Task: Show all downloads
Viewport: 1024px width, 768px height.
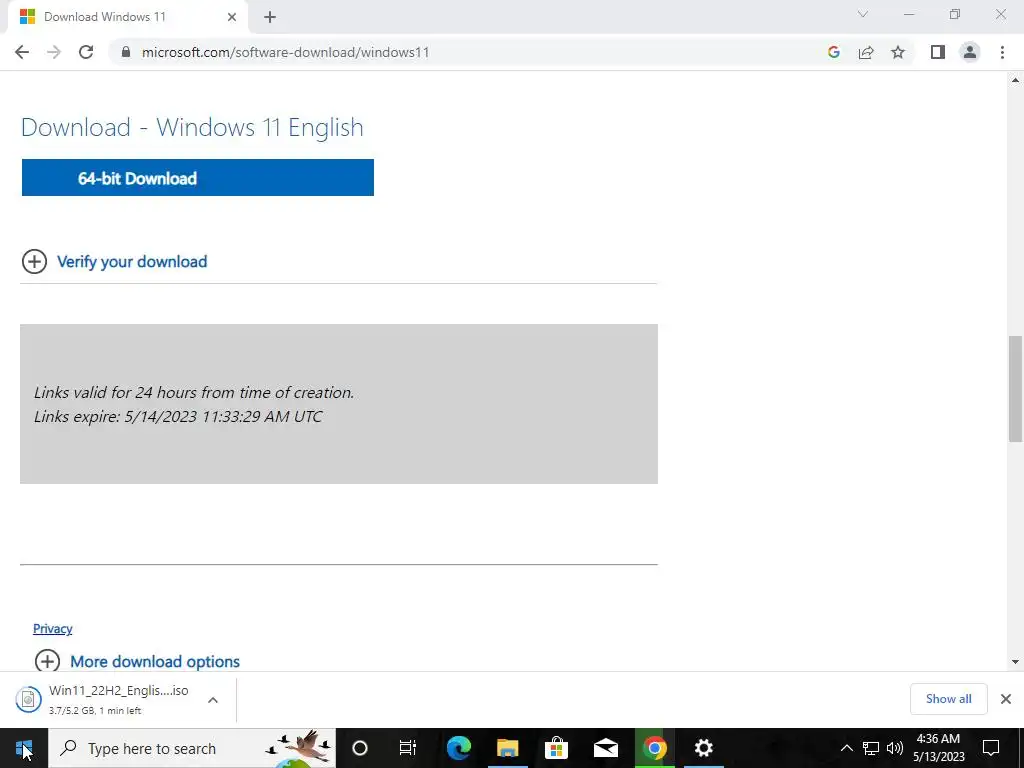Action: (x=948, y=699)
